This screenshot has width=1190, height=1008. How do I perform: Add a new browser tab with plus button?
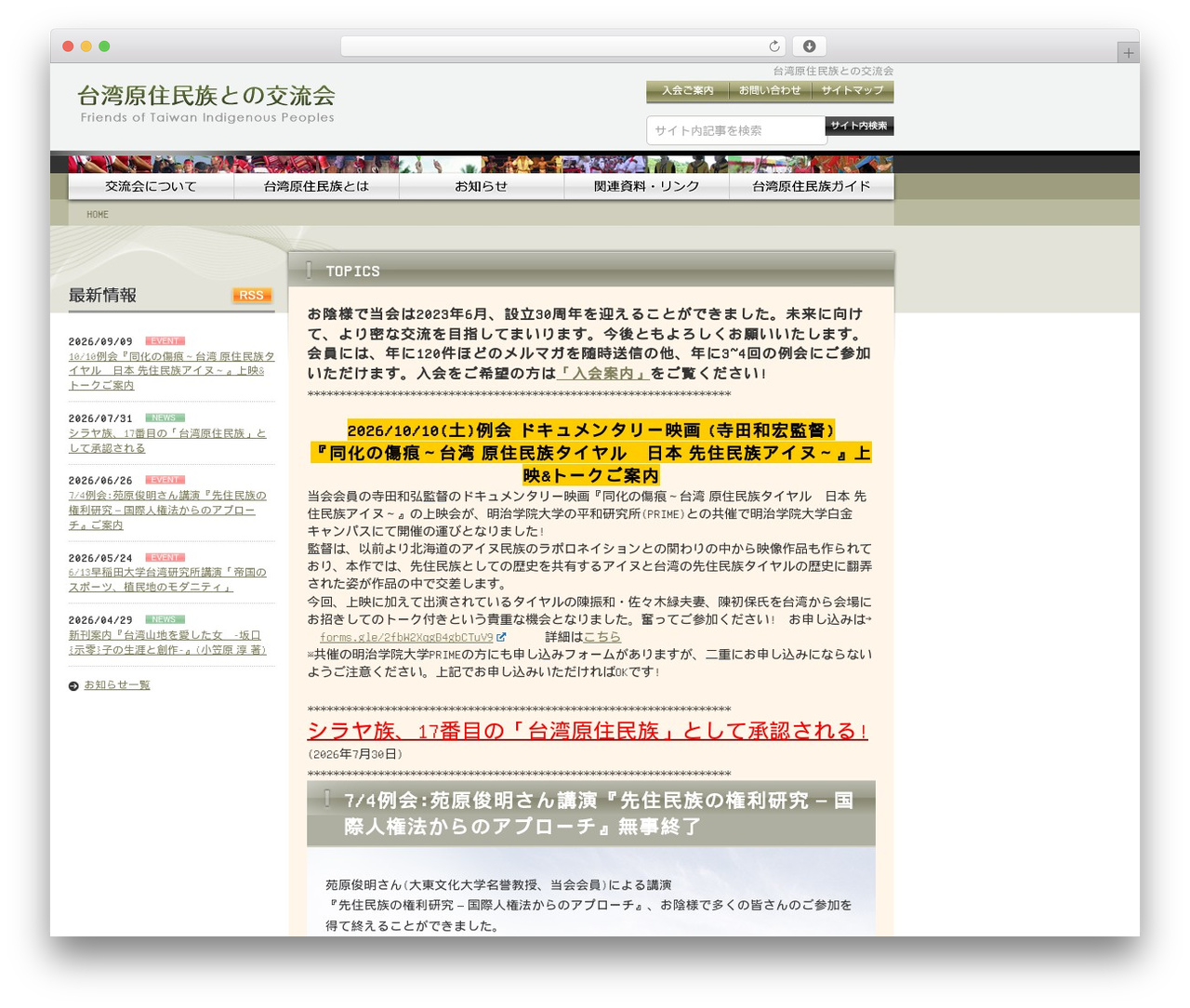pyautogui.click(x=1128, y=53)
